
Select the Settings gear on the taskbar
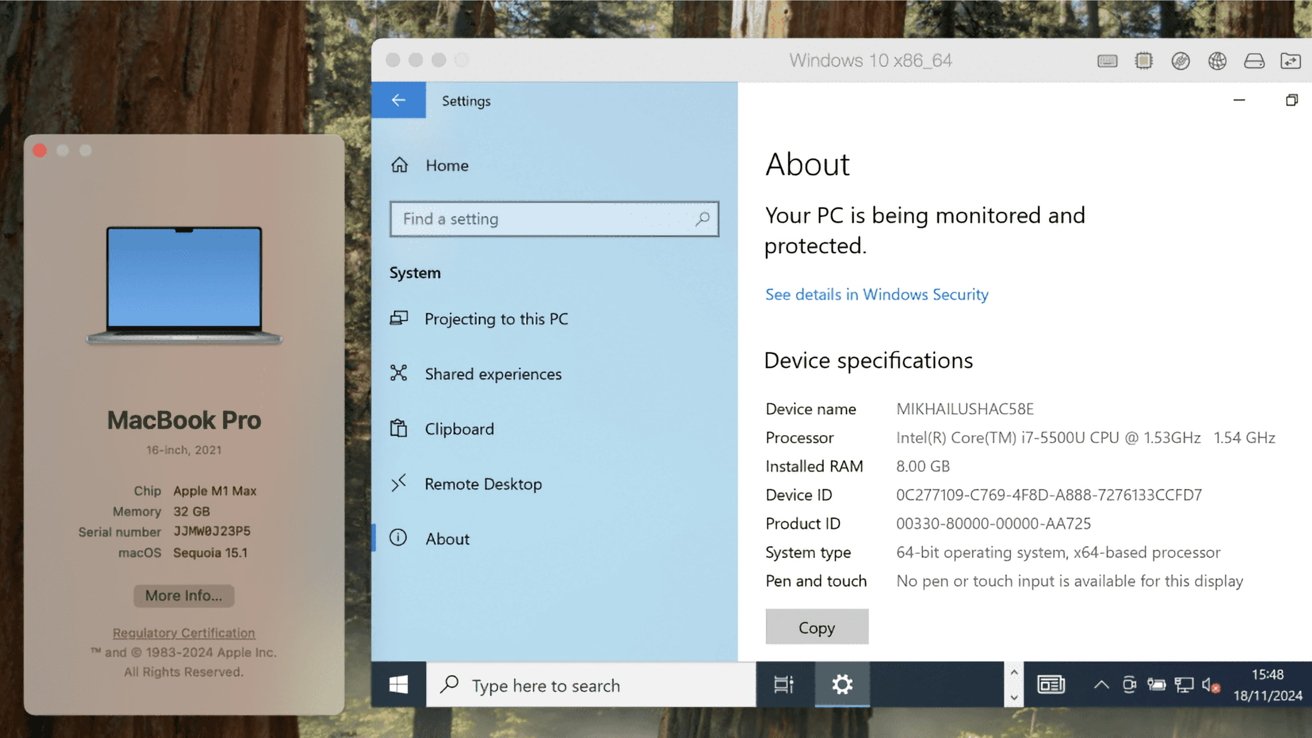tap(842, 685)
